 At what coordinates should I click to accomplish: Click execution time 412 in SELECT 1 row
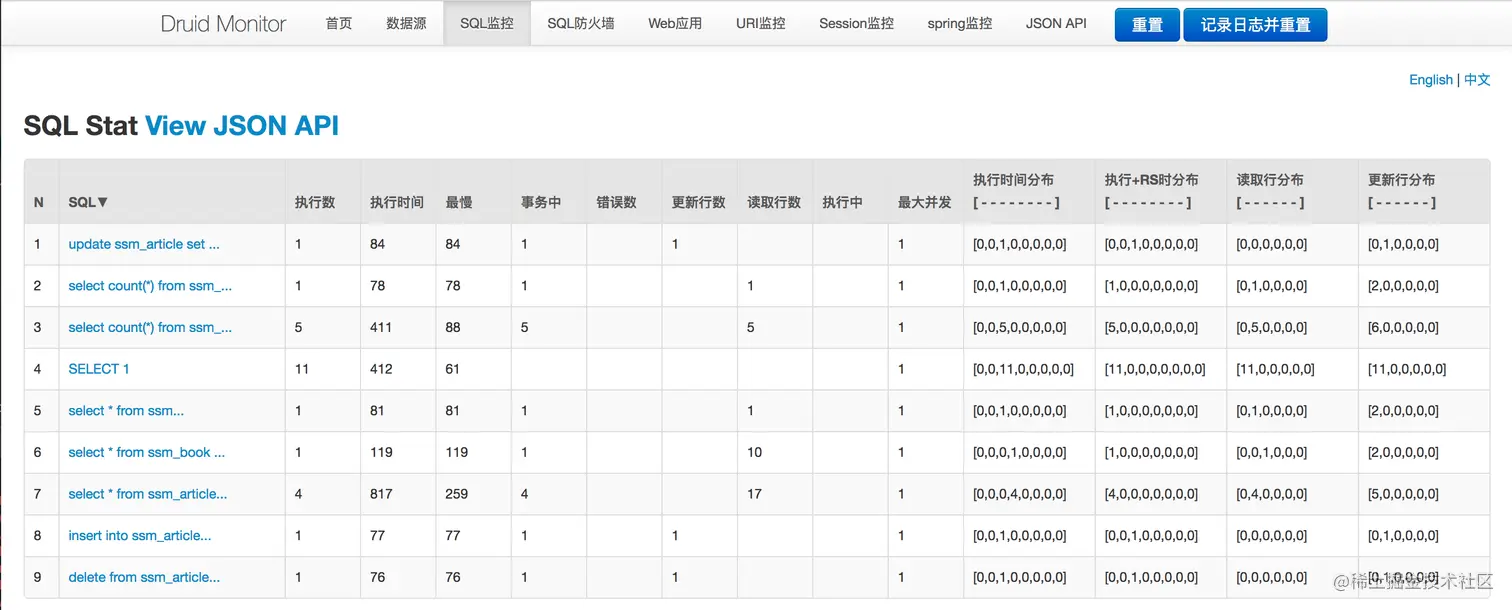point(381,369)
